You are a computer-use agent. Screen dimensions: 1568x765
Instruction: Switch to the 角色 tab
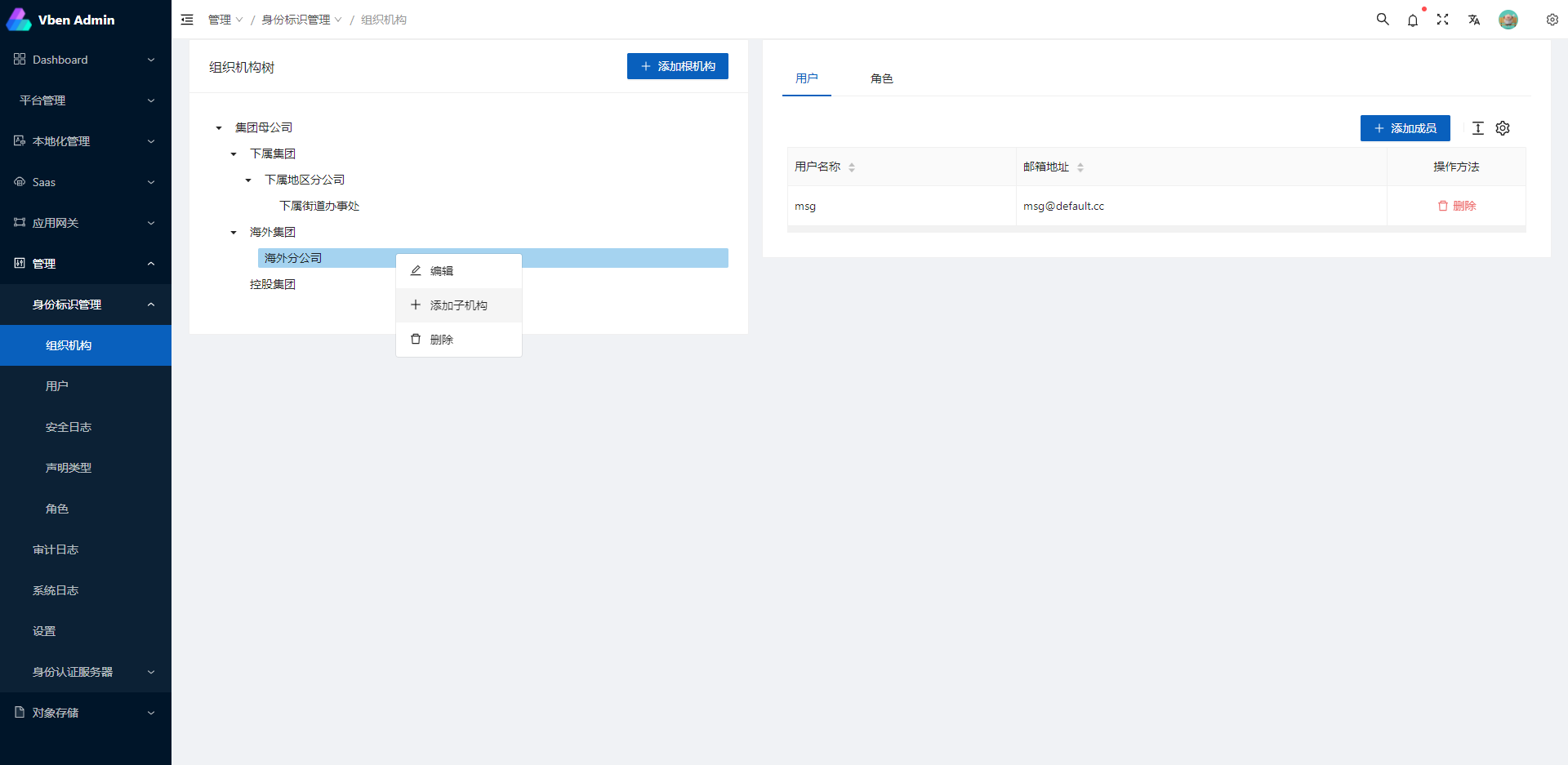pyautogui.click(x=881, y=78)
